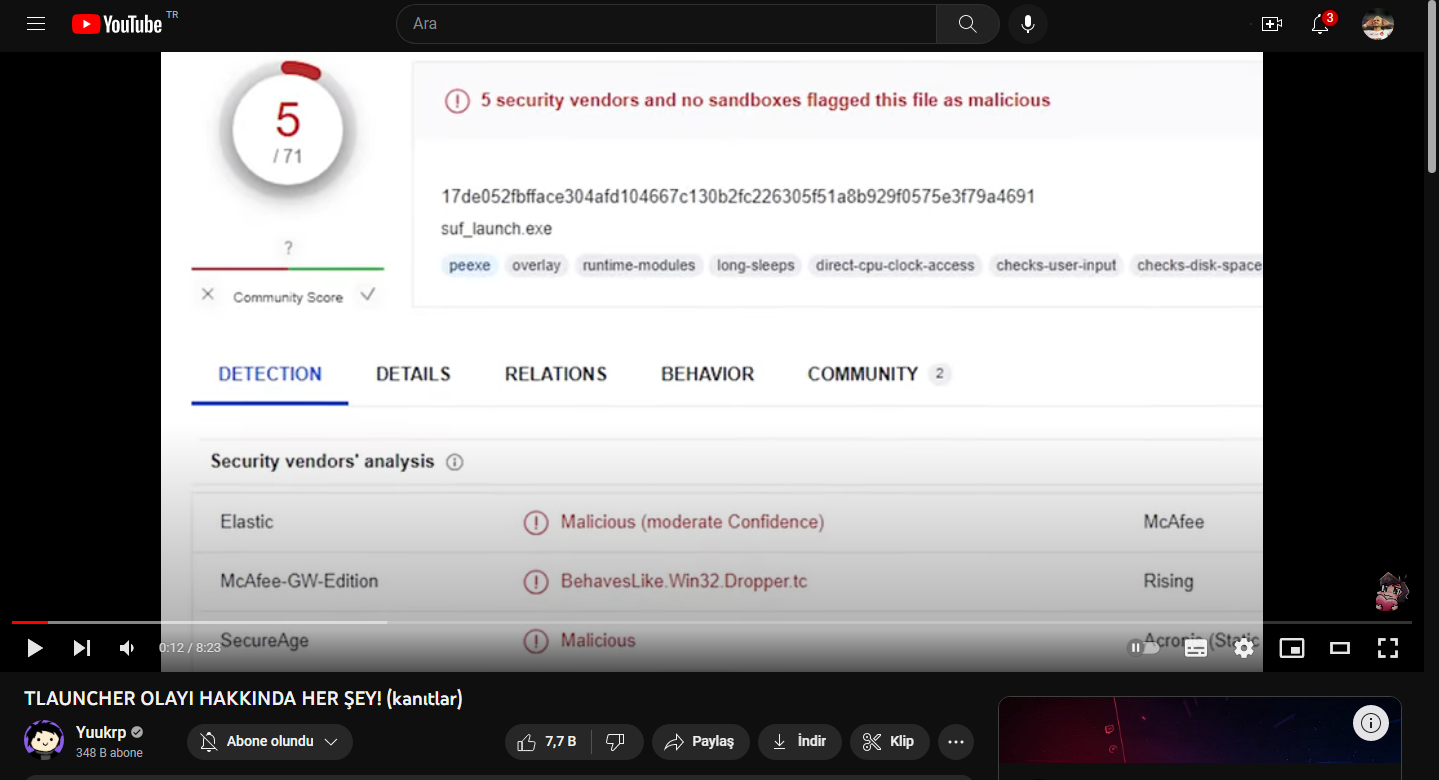Click the 'overlay' tag in the video
1439x780 pixels.
click(x=536, y=266)
